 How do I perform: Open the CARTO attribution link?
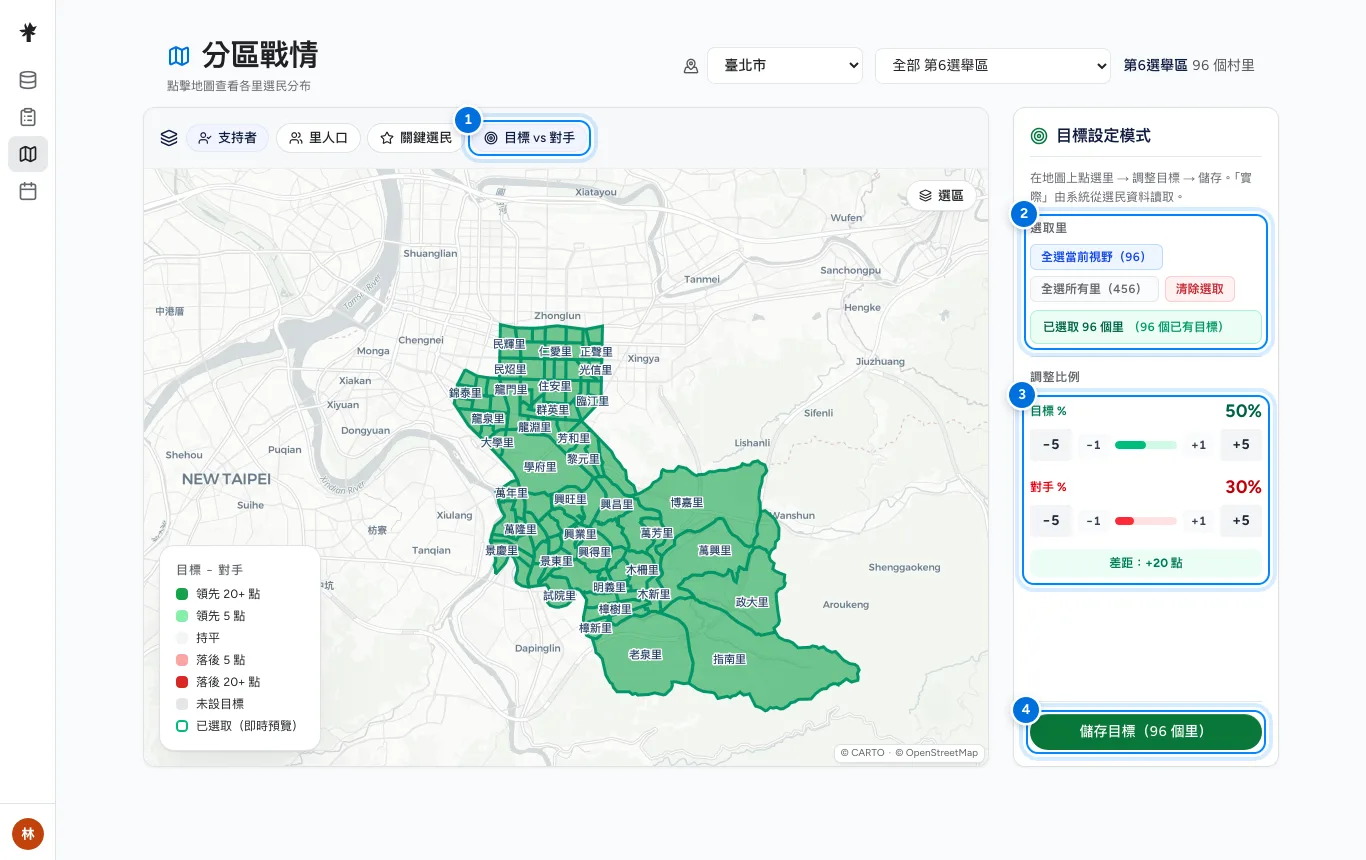[863, 753]
